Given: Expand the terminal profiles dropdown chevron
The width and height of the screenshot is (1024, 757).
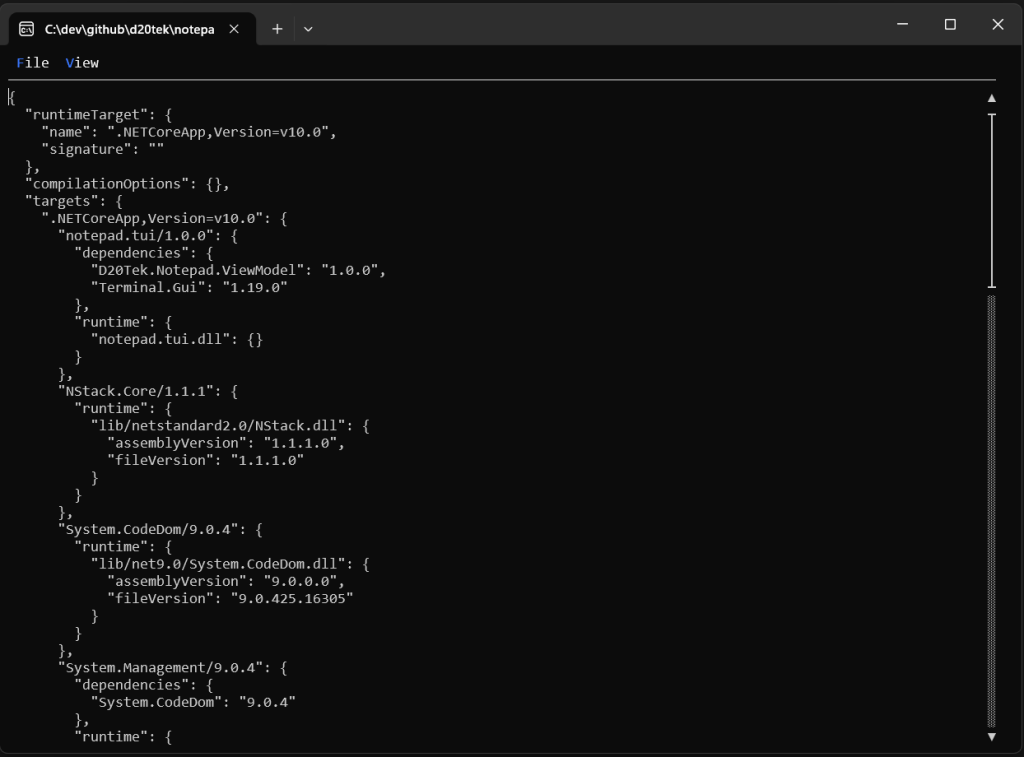Looking at the screenshot, I should tap(308, 29).
